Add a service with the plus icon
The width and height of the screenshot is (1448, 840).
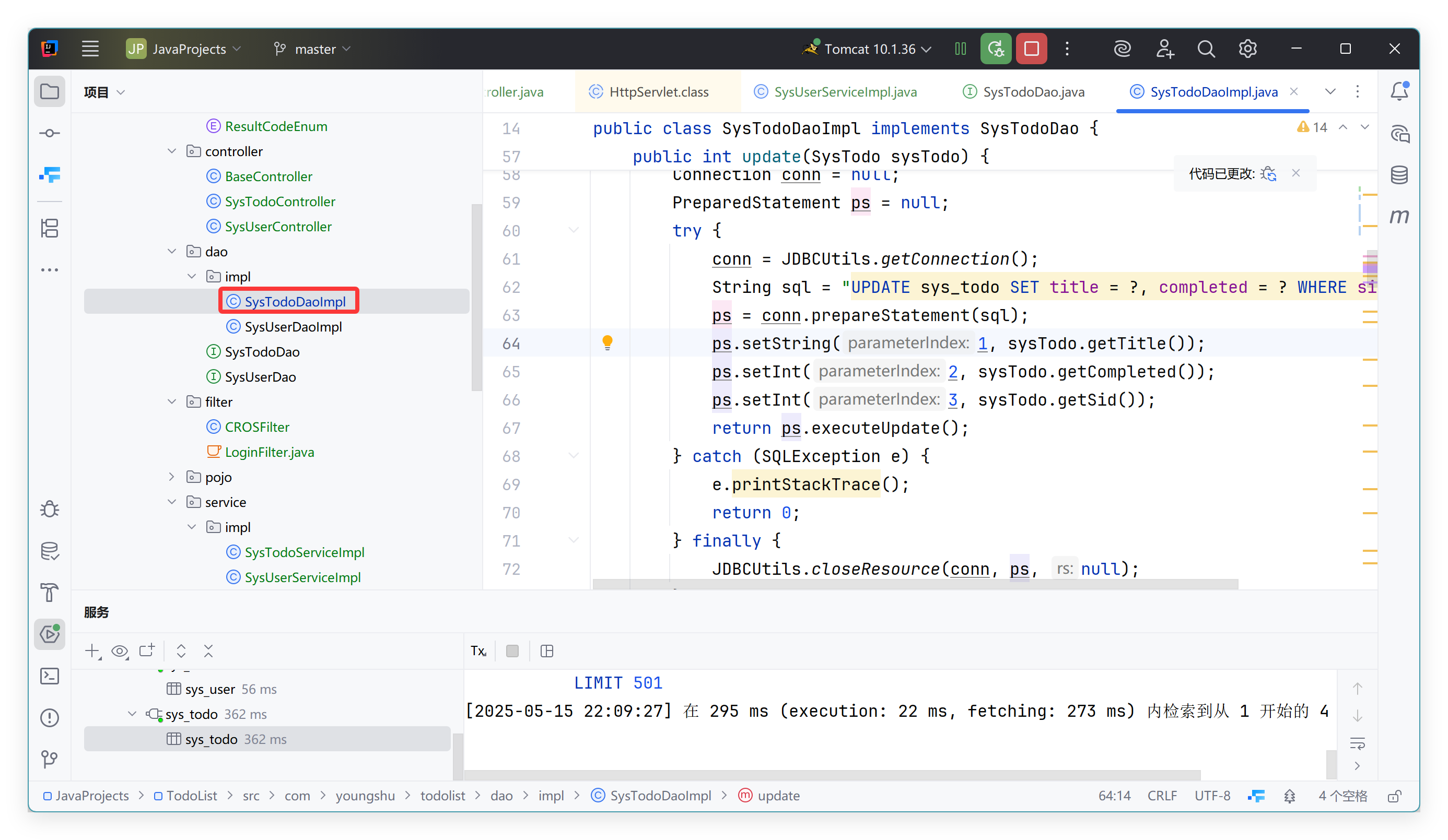click(x=92, y=651)
